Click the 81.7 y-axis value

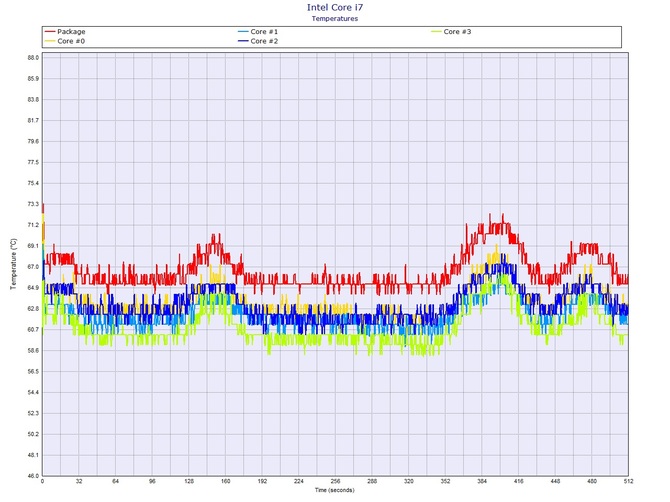(33, 120)
